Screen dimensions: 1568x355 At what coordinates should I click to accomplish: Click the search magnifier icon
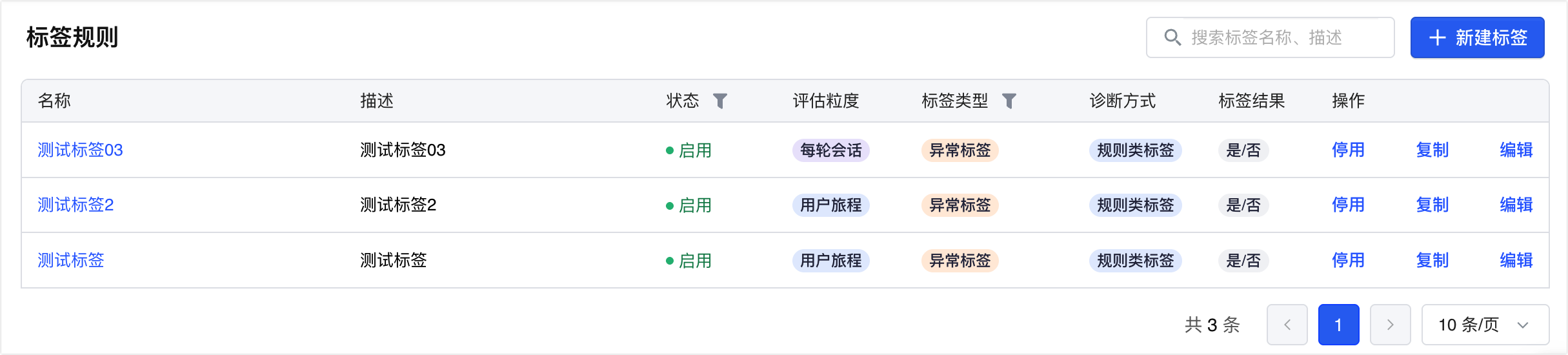pos(1172,37)
